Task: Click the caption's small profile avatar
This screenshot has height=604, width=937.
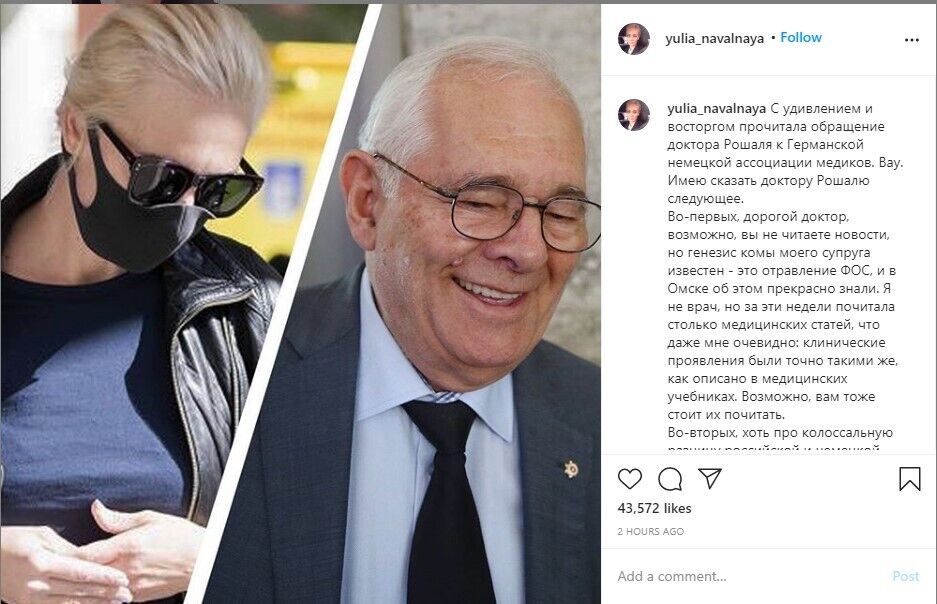Action: click(x=633, y=115)
